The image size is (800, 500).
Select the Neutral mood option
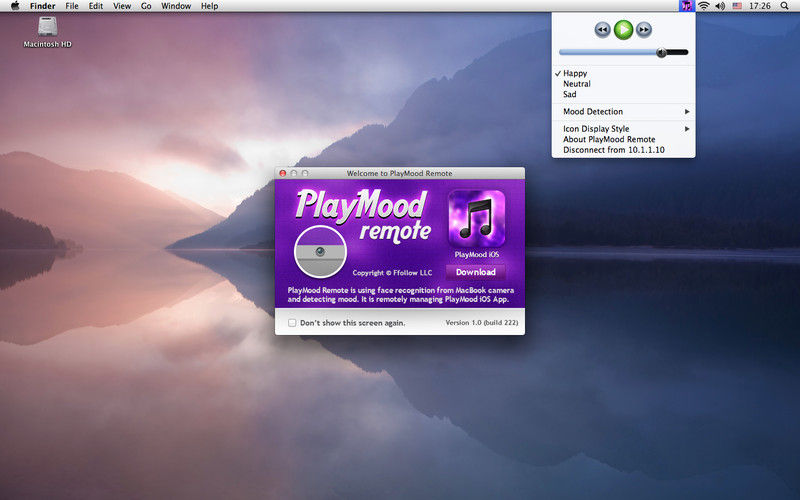point(623,84)
